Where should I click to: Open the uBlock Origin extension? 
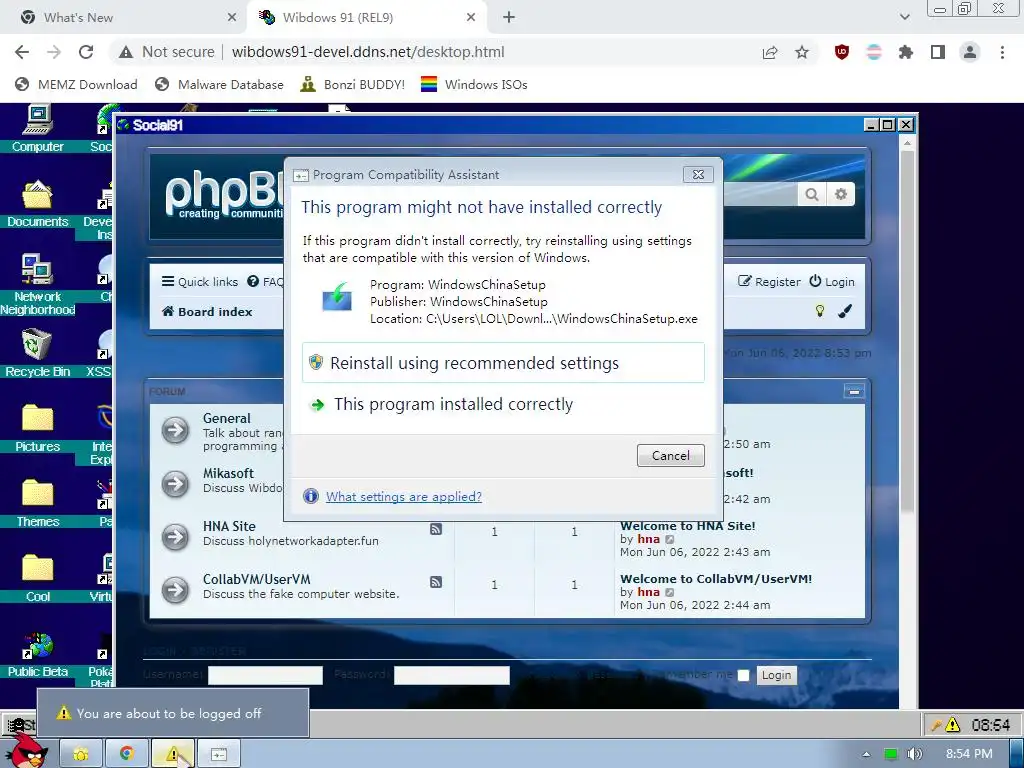(842, 52)
